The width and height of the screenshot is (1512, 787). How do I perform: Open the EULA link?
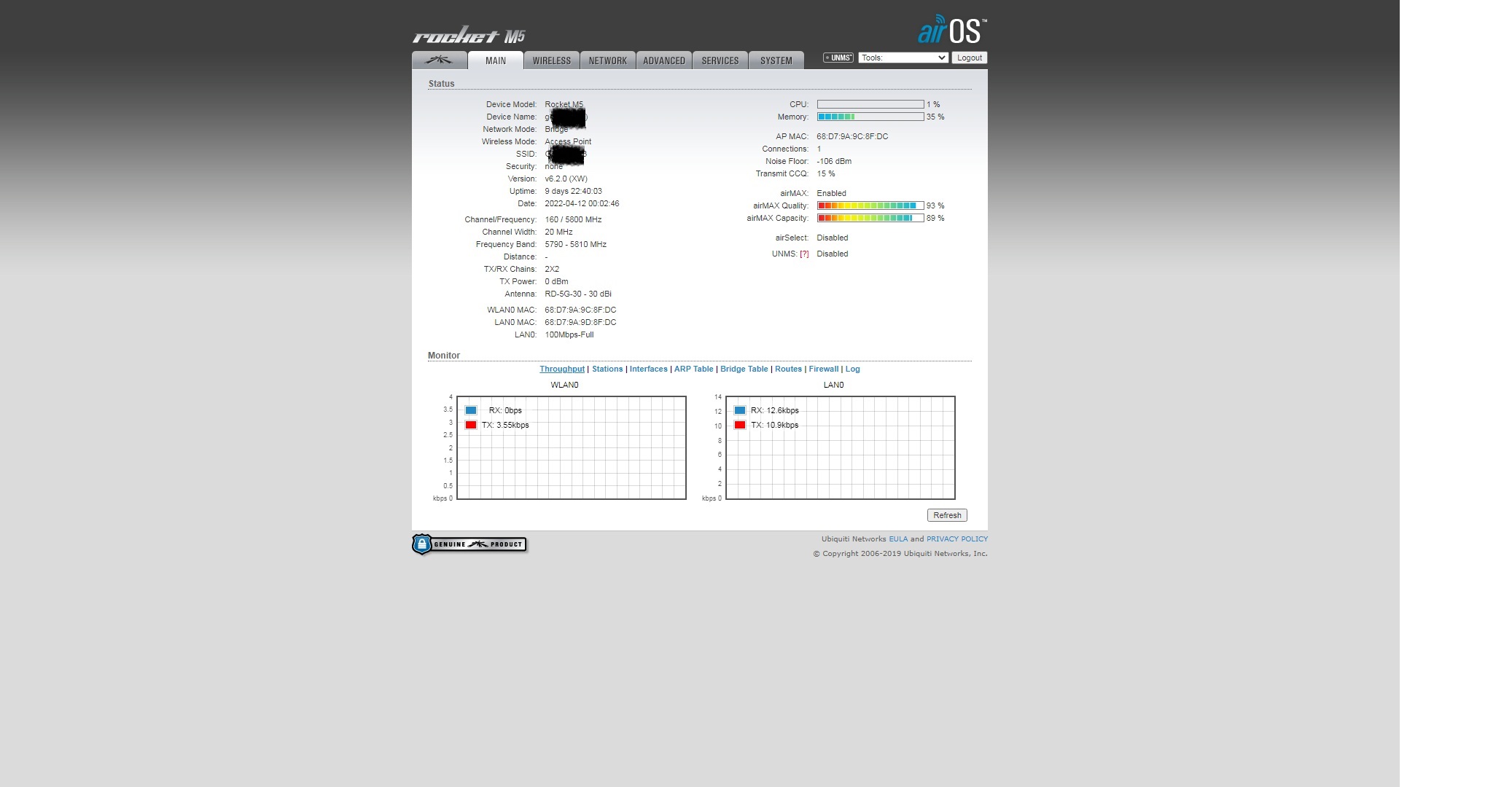pos(898,539)
